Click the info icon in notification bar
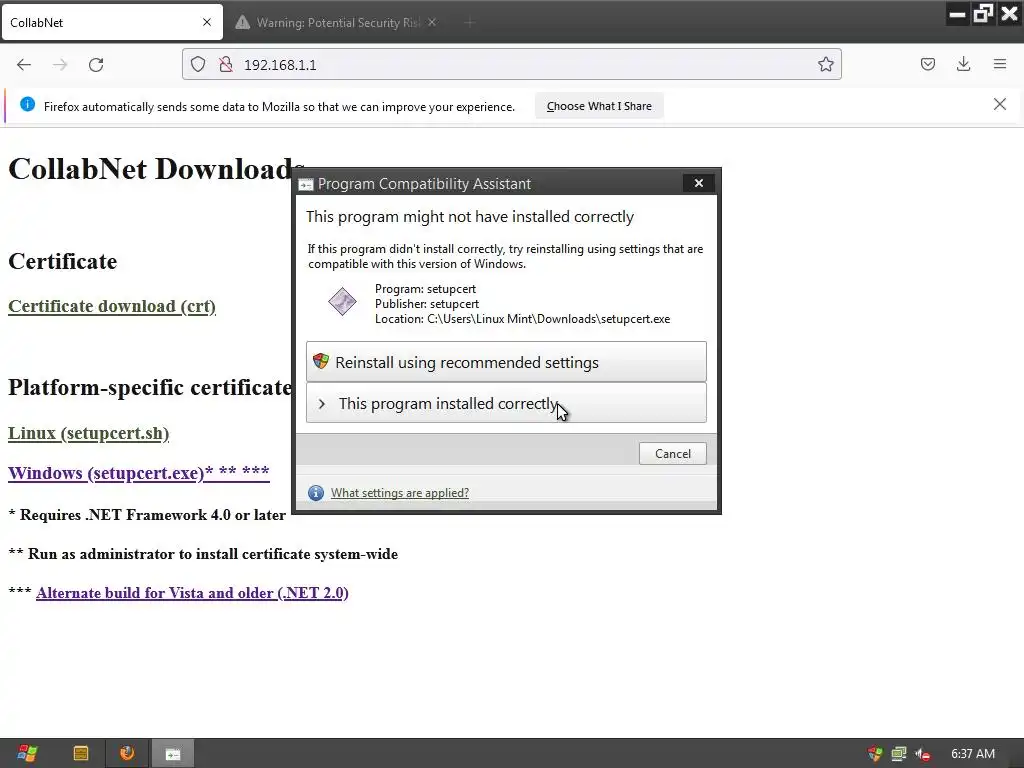This screenshot has height=768, width=1024. 27,104
